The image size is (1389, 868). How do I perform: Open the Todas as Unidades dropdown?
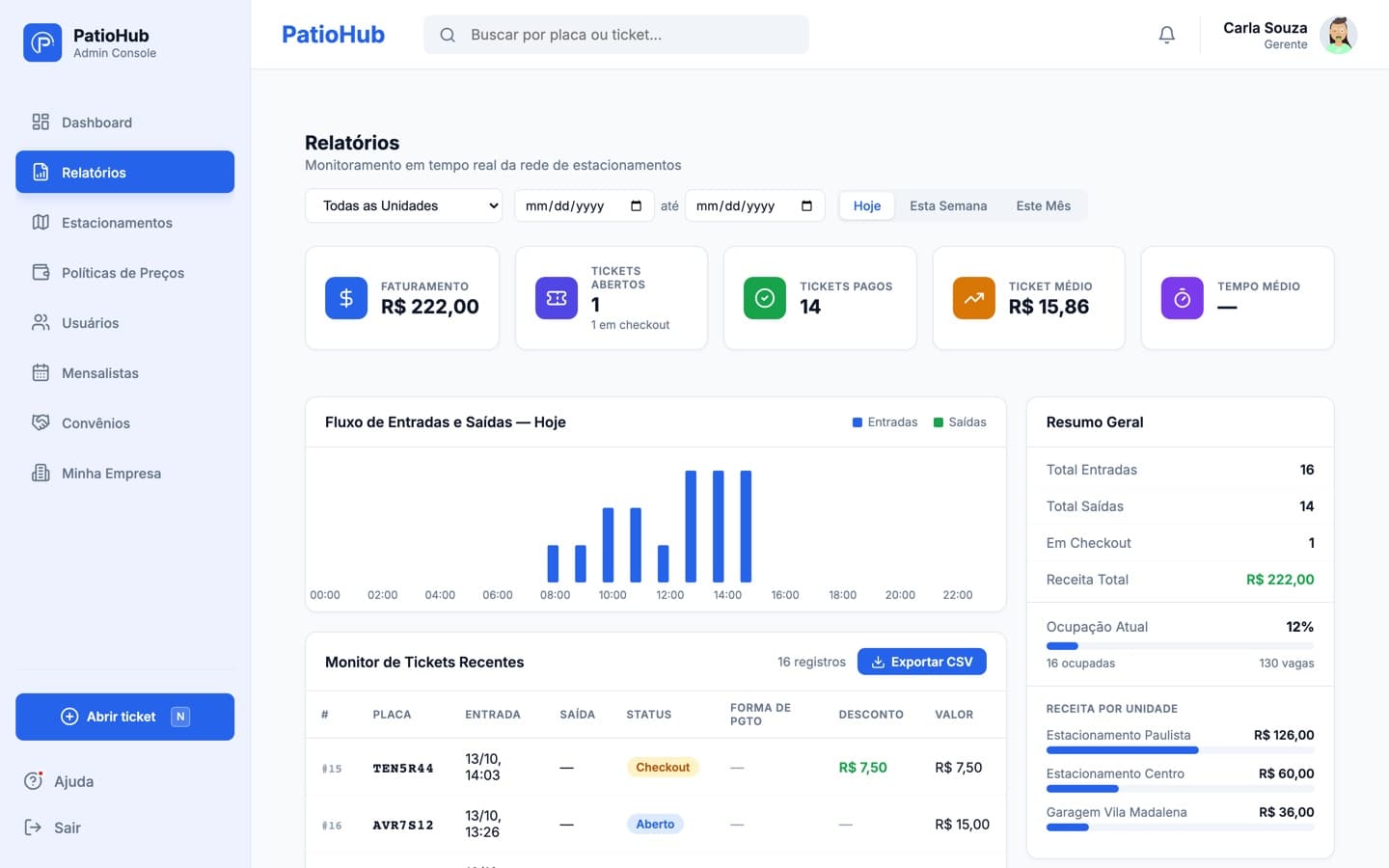tap(403, 205)
